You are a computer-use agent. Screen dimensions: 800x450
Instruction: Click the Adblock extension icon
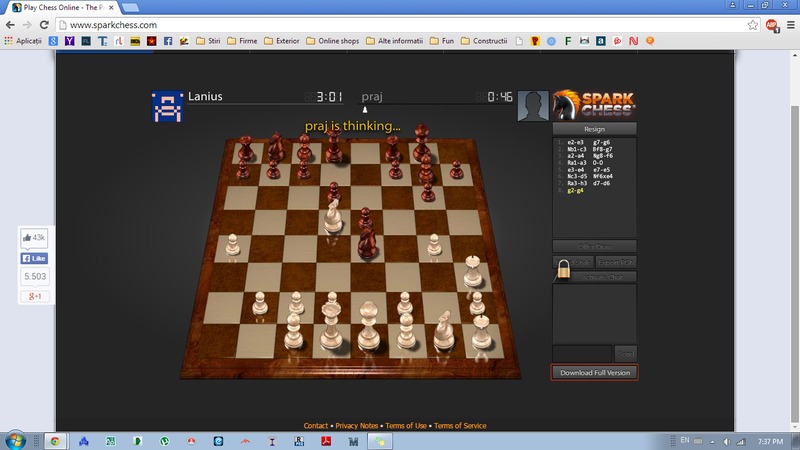(x=771, y=24)
